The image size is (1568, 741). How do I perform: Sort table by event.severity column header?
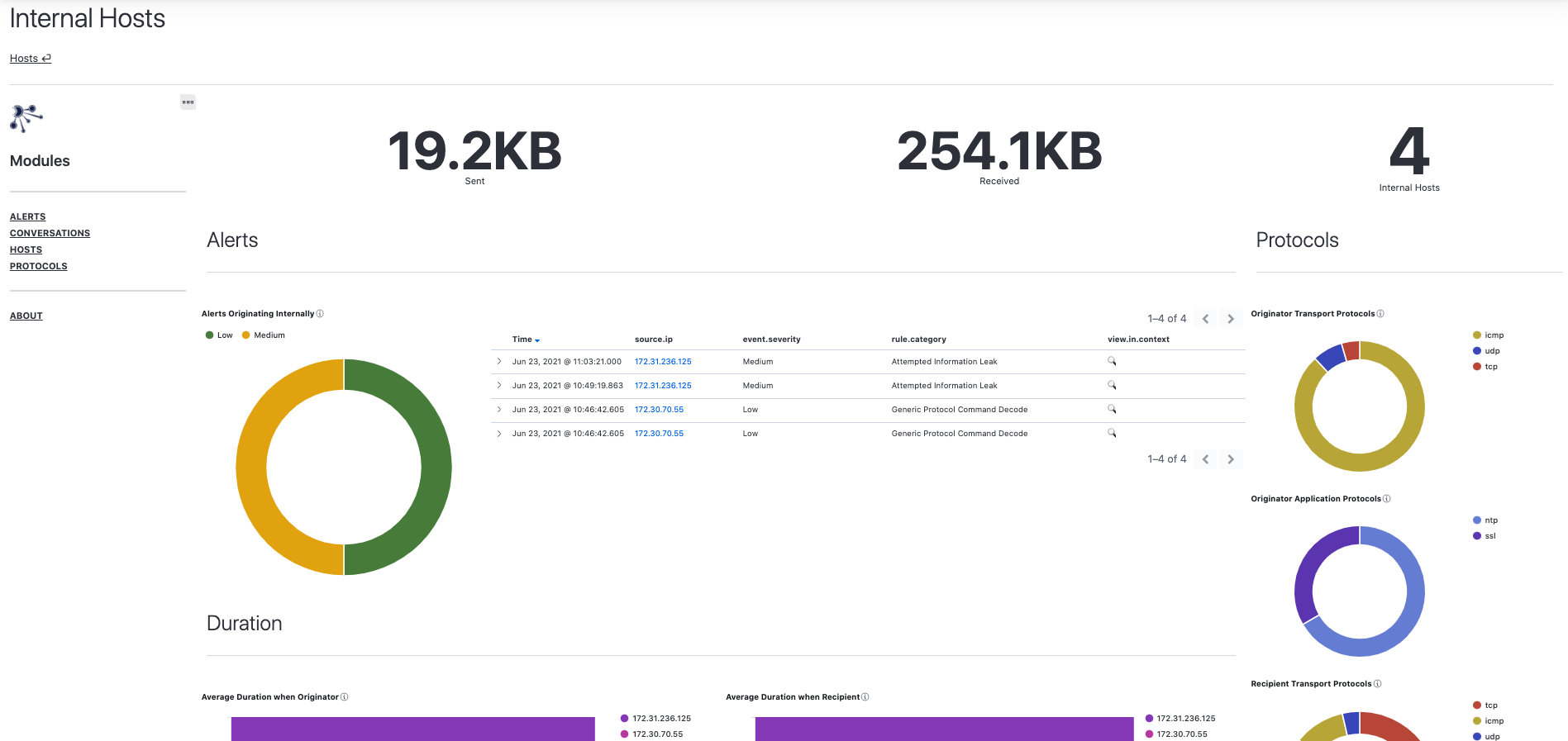tap(771, 340)
